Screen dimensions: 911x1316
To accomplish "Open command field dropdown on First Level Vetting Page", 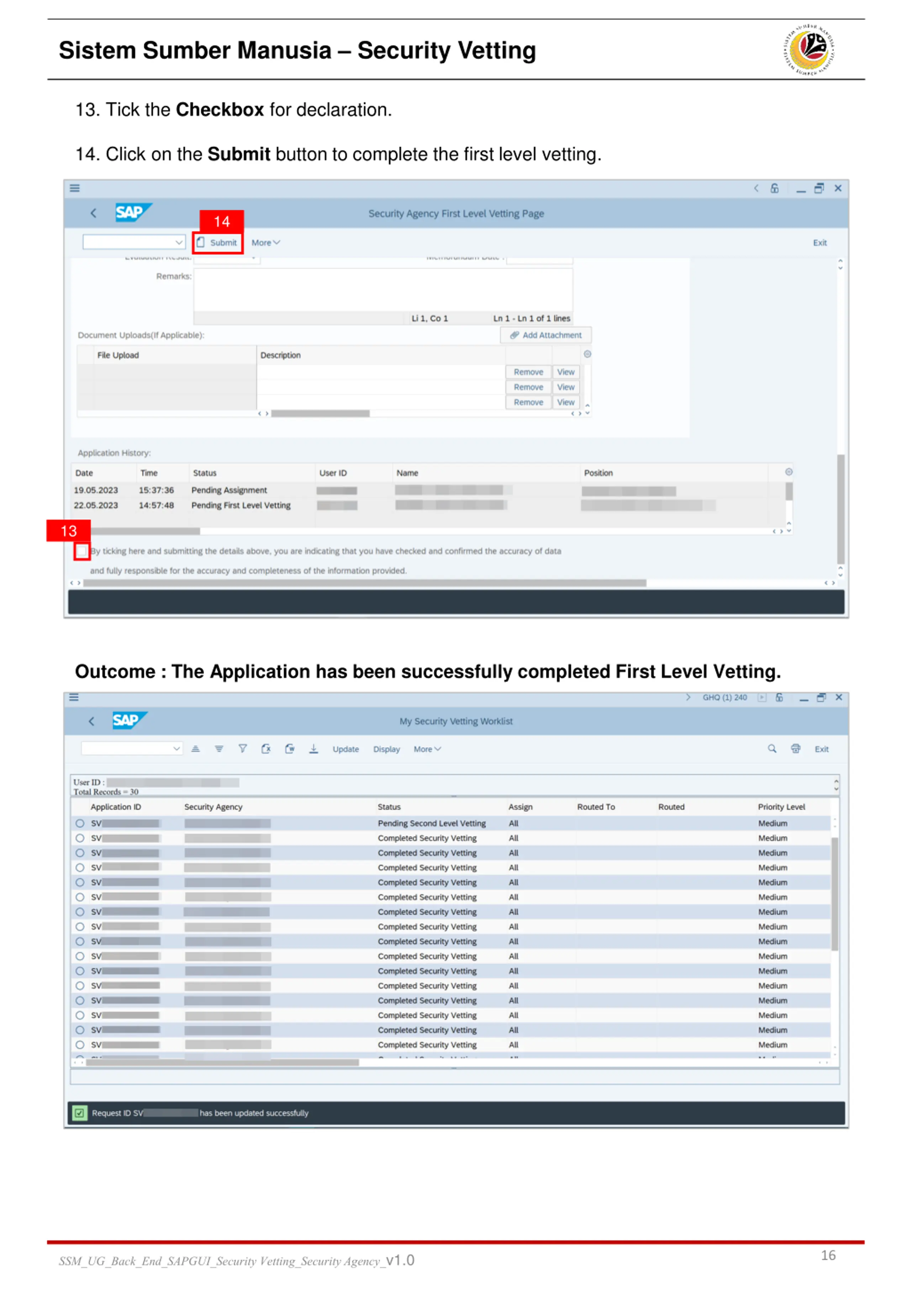I will [179, 242].
